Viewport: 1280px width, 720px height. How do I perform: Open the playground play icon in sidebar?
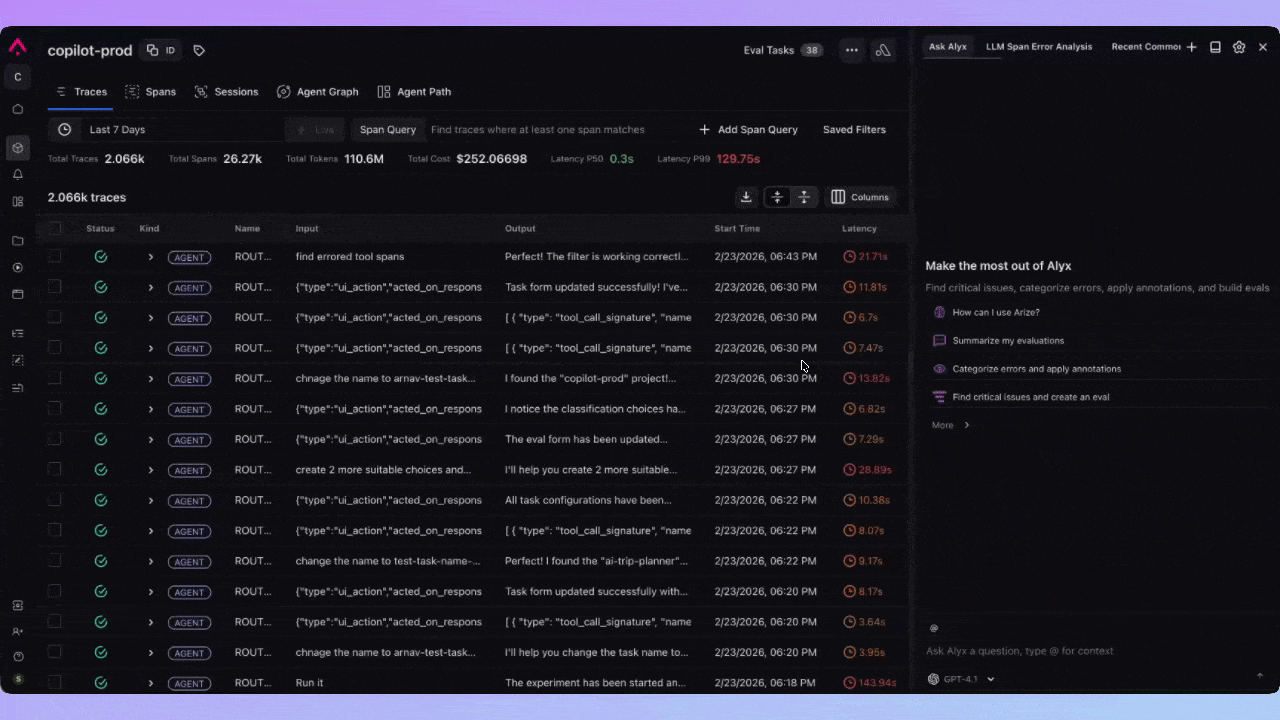tap(17, 267)
